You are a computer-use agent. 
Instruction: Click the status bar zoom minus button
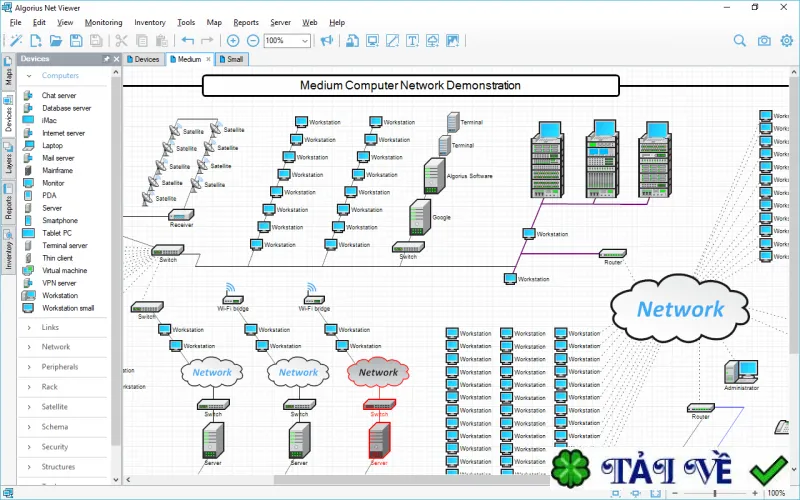click(x=675, y=493)
